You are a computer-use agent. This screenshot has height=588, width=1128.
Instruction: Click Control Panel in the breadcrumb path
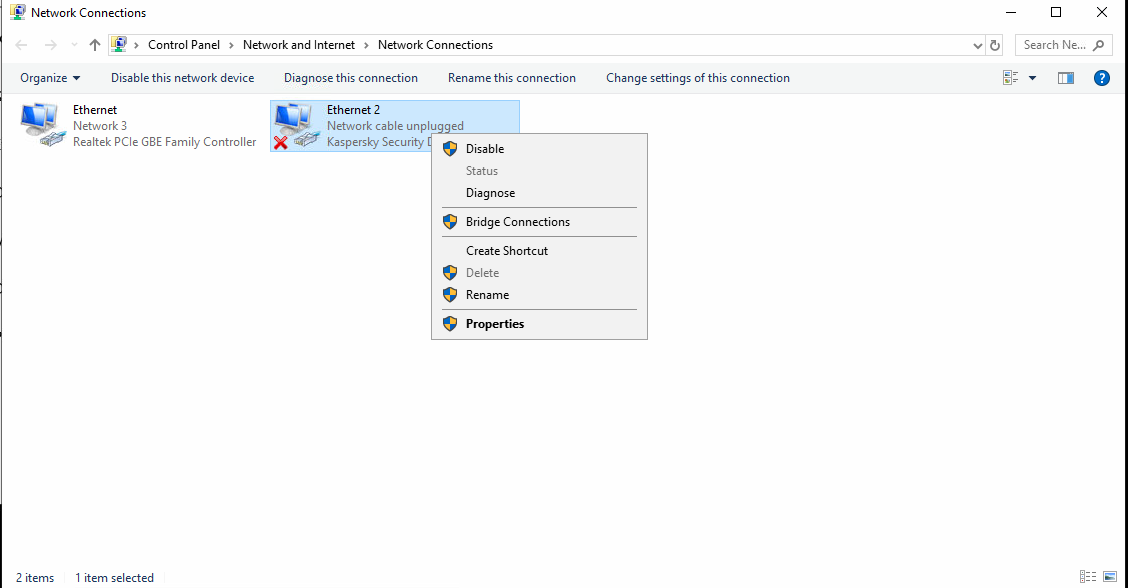click(x=184, y=45)
